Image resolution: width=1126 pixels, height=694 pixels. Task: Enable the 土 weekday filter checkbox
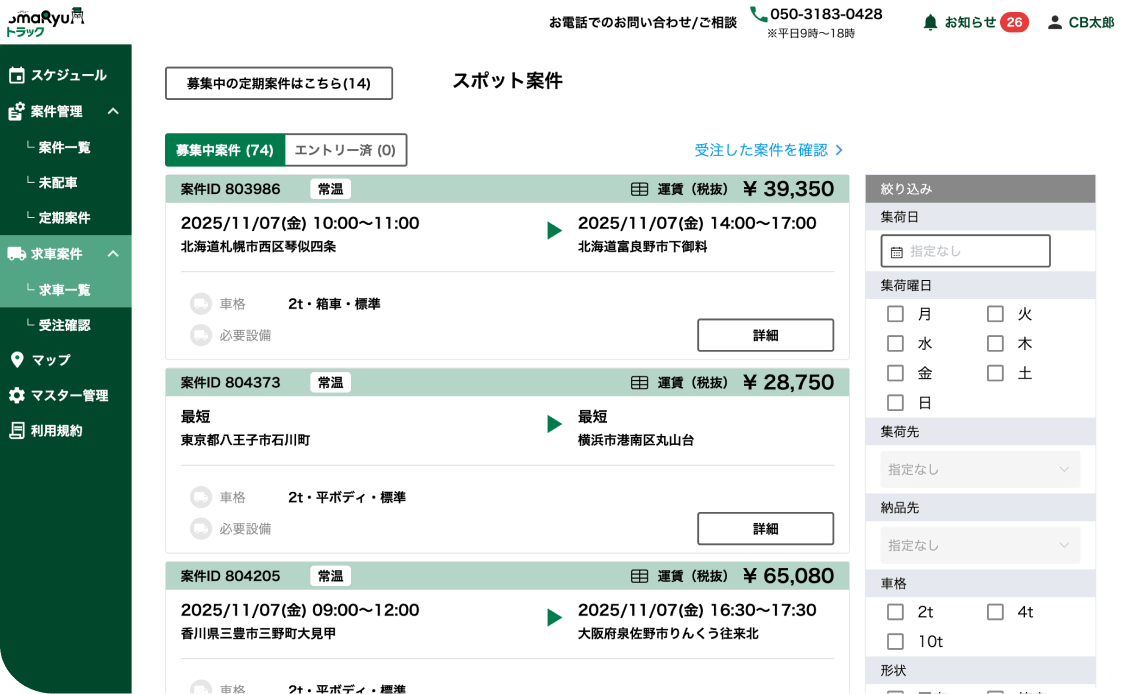click(995, 374)
